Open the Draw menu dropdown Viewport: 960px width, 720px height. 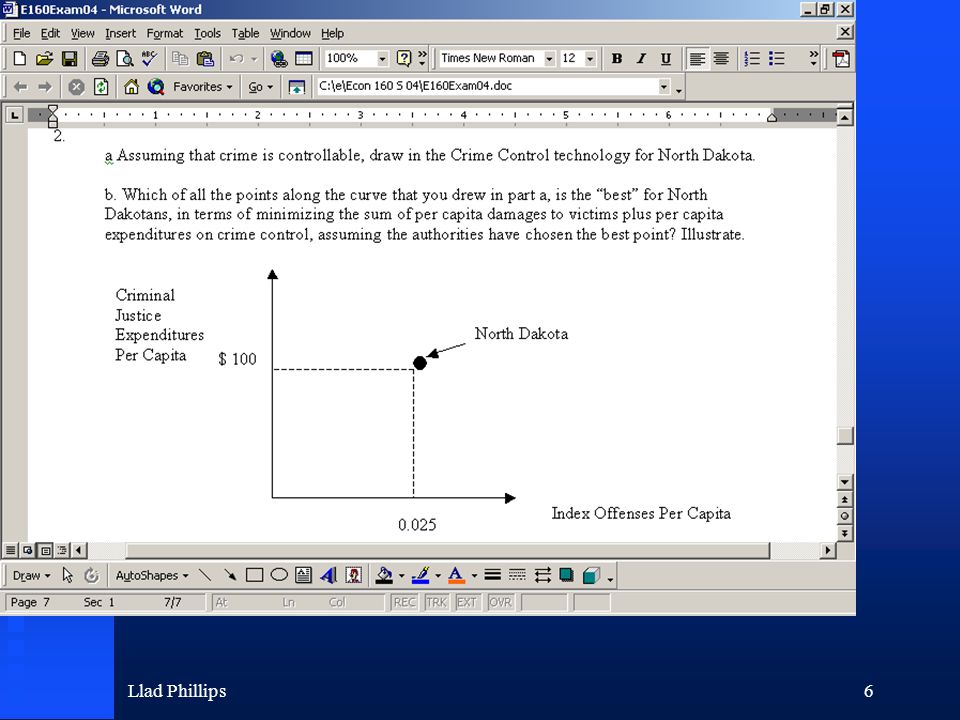pos(31,576)
